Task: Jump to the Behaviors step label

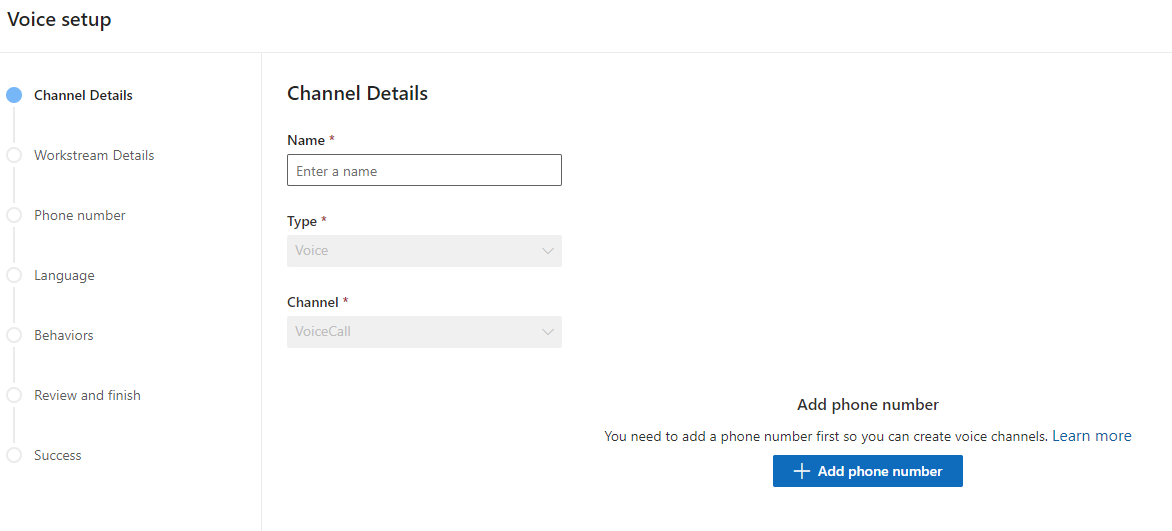Action: click(x=64, y=335)
